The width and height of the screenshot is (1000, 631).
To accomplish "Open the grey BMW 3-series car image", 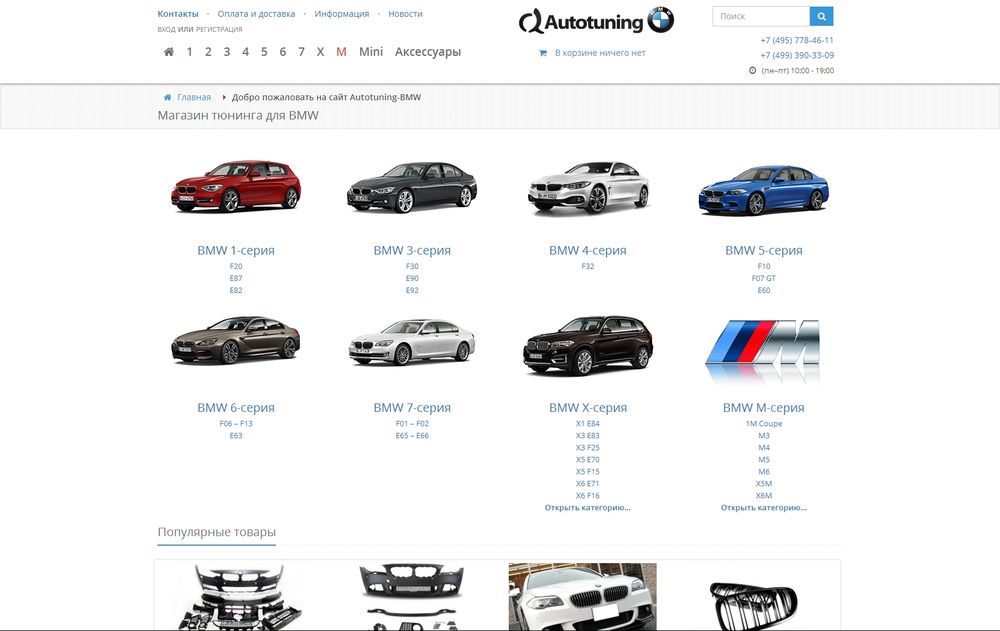I will pos(412,188).
